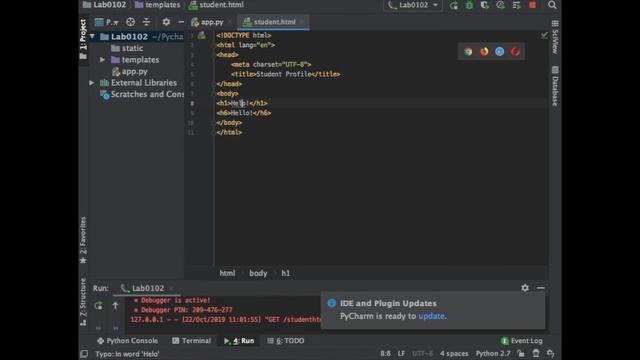Image resolution: width=640 pixels, height=360 pixels.
Task: Hide the Run panel with minus icon
Action: (541, 288)
